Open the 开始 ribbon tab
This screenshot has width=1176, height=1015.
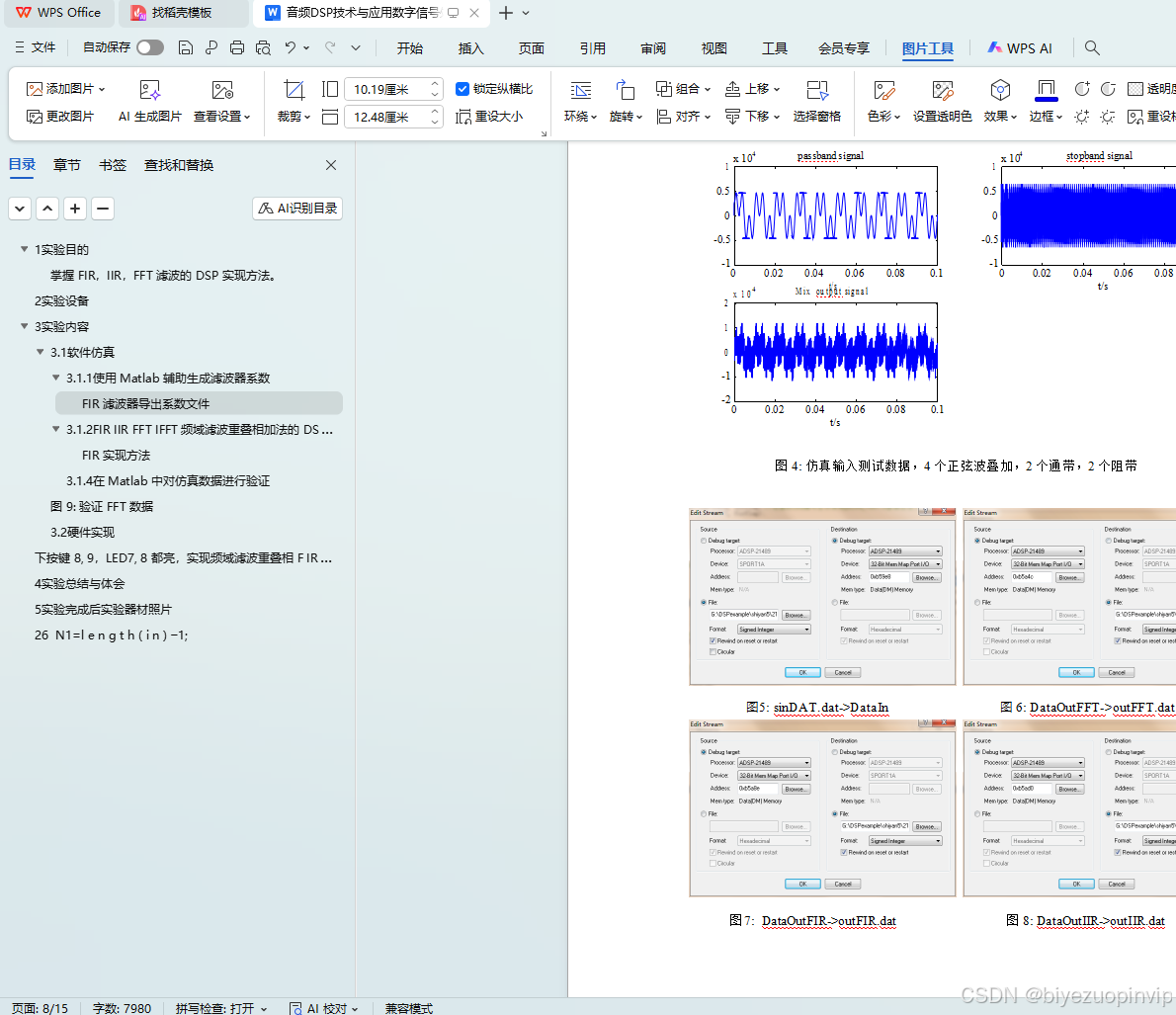point(409,48)
